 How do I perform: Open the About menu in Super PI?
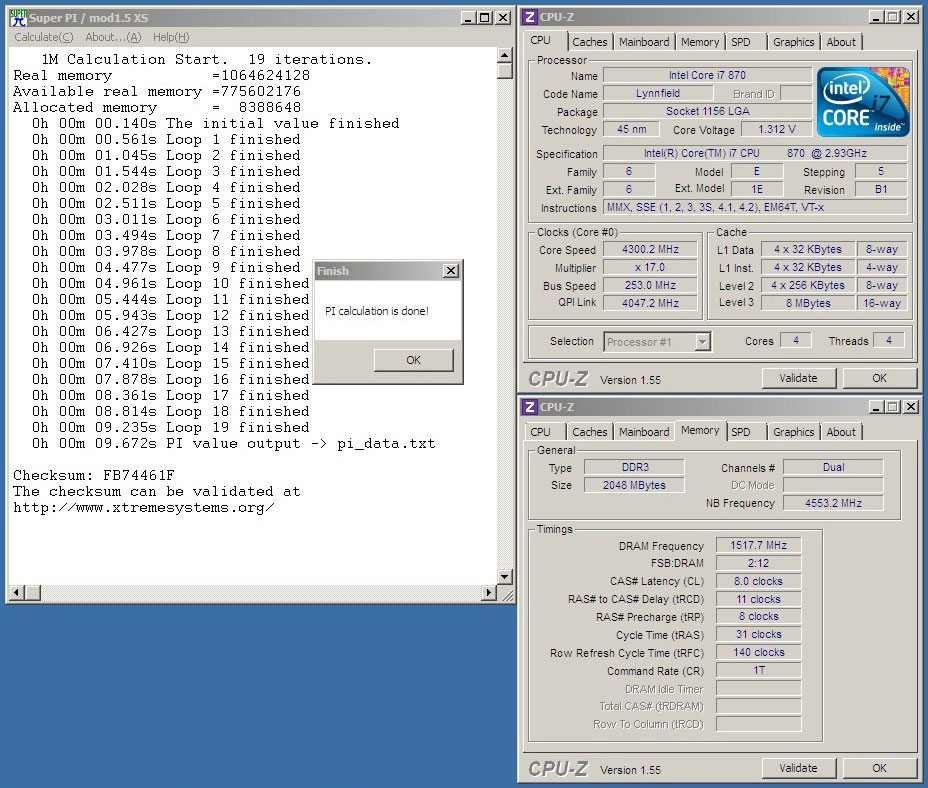coord(113,37)
